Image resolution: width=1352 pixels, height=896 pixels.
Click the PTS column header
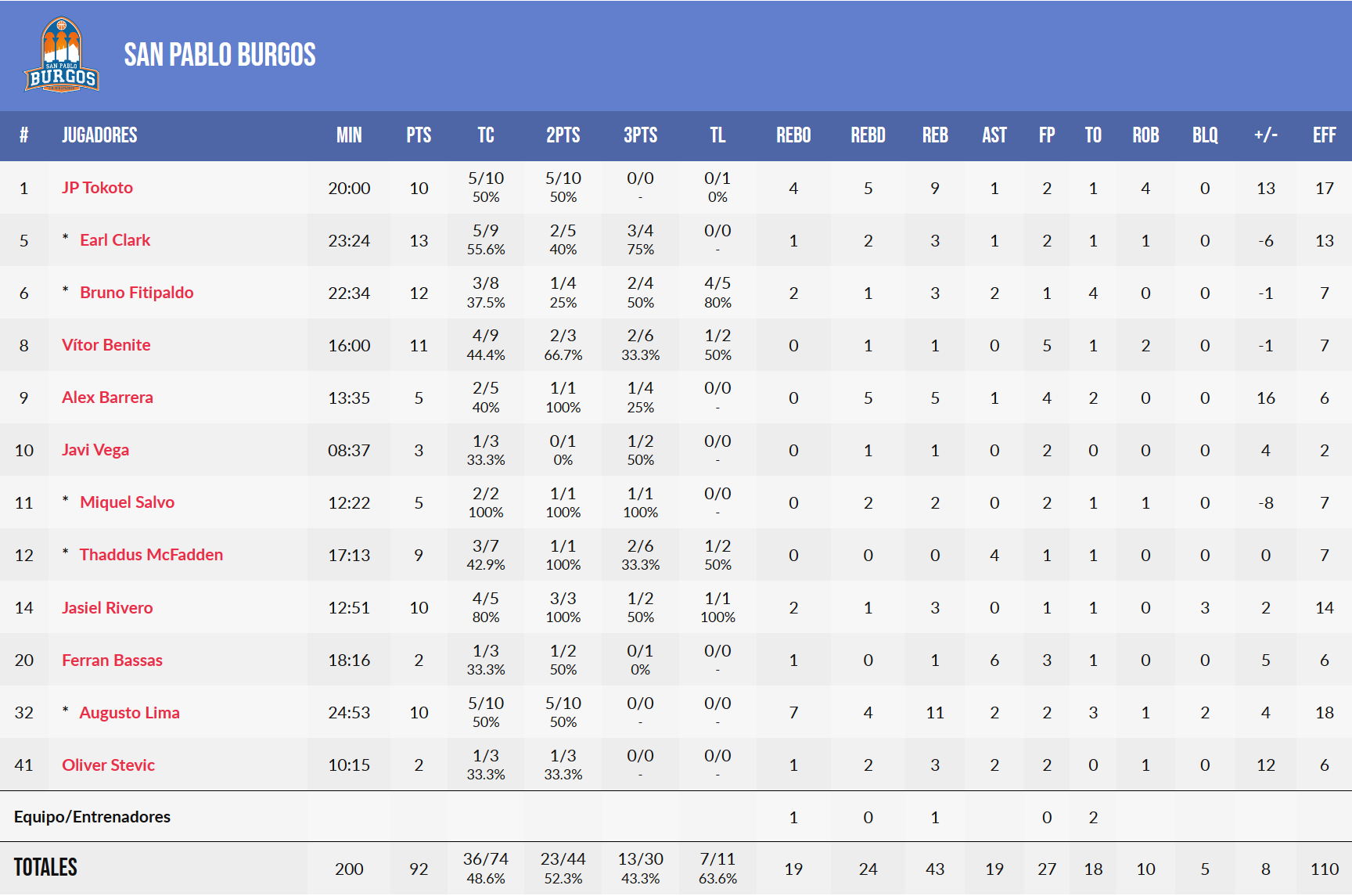(x=419, y=135)
